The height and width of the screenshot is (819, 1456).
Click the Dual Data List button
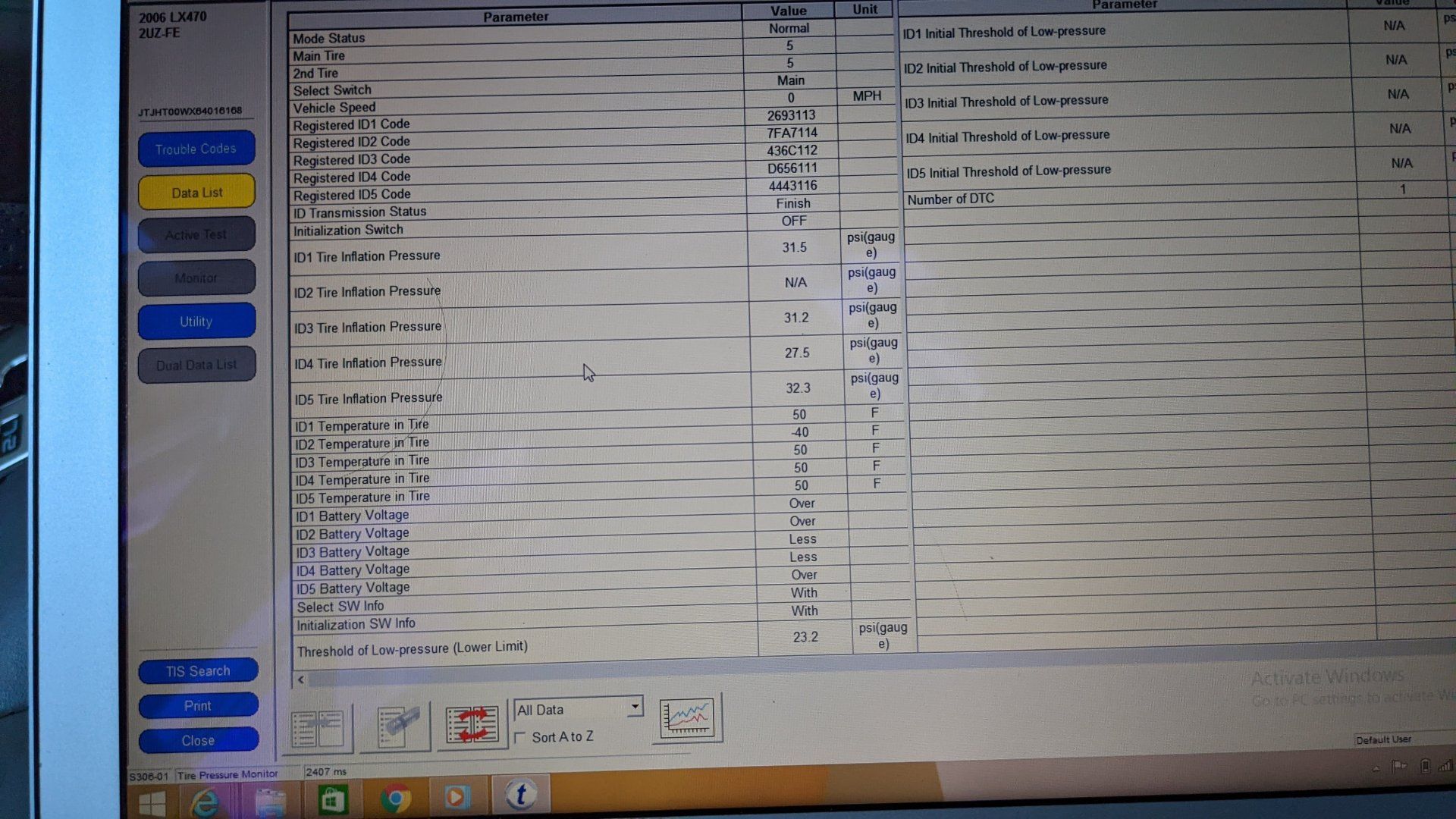pos(196,365)
